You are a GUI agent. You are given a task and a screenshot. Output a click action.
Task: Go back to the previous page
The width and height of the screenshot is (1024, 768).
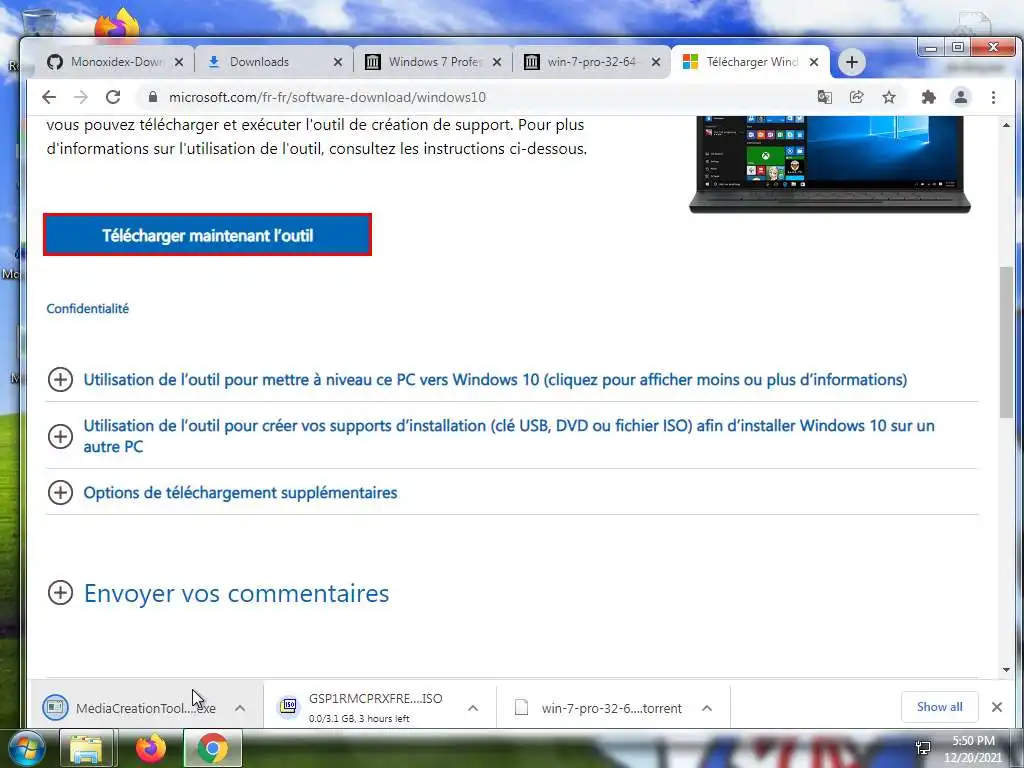pyautogui.click(x=49, y=97)
